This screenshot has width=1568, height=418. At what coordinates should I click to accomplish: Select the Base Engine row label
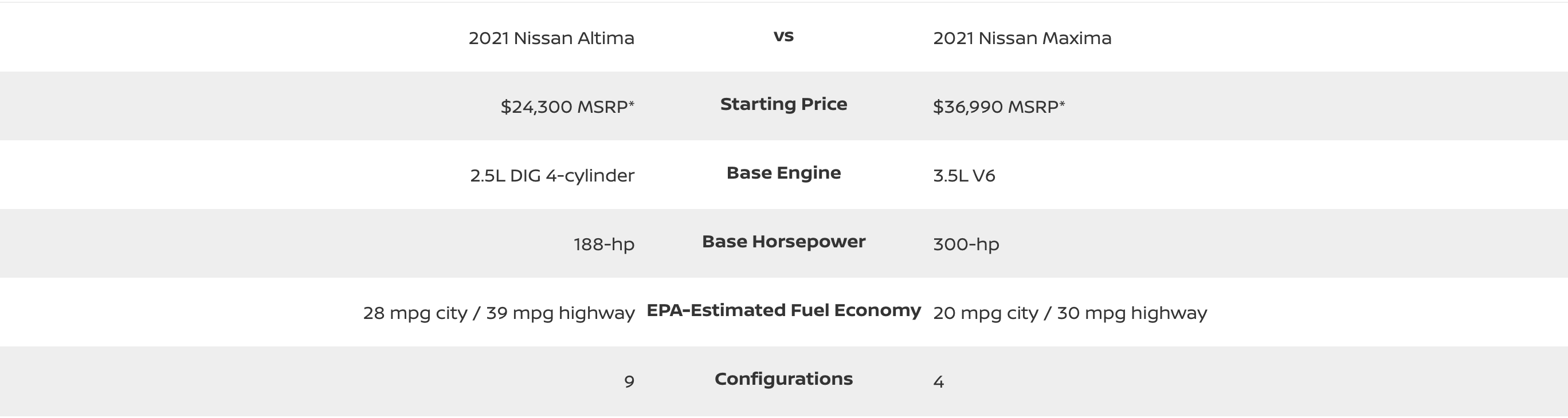pos(783,173)
